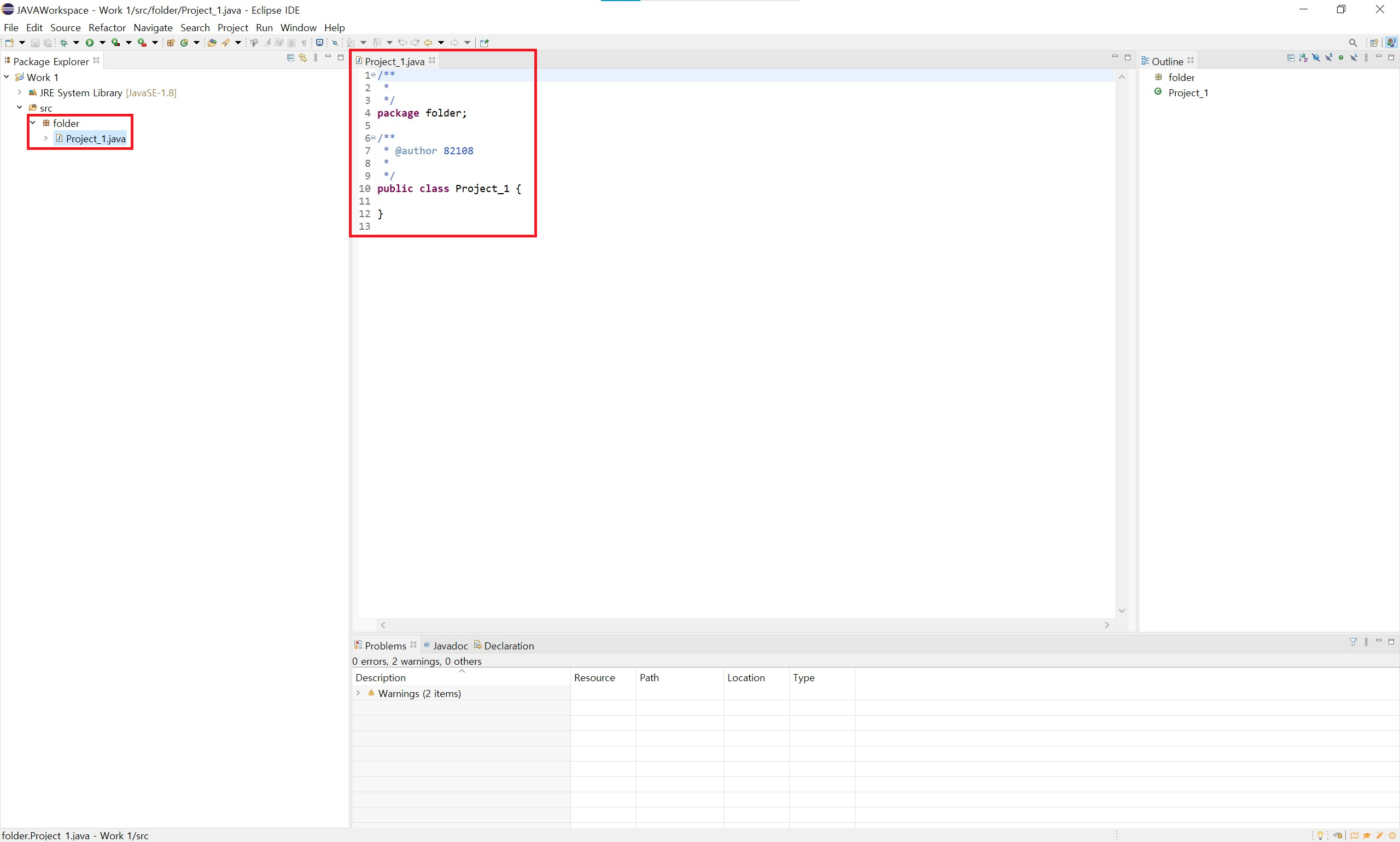1400x842 pixels.
Task: Toggle Link with Editor in Package Explorer
Action: pyautogui.click(x=303, y=58)
